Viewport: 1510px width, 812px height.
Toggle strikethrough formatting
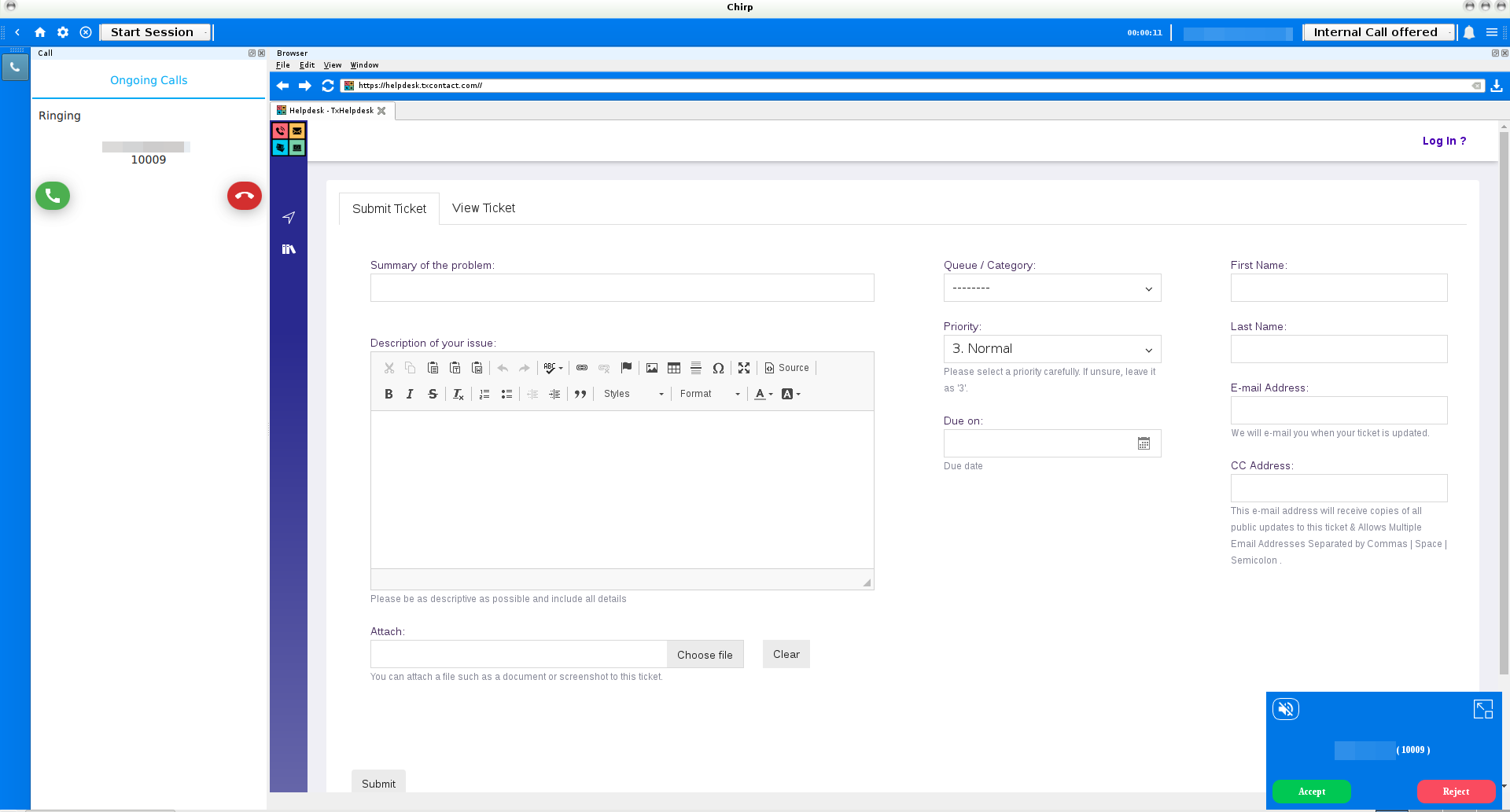click(433, 394)
